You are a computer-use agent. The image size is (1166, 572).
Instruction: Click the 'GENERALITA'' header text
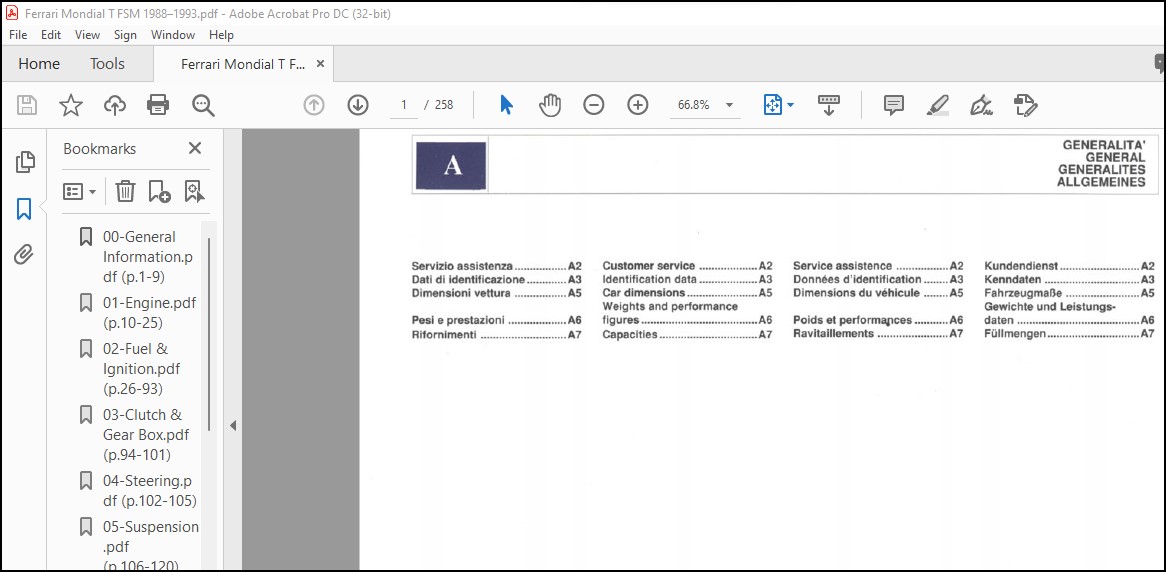click(x=1104, y=144)
